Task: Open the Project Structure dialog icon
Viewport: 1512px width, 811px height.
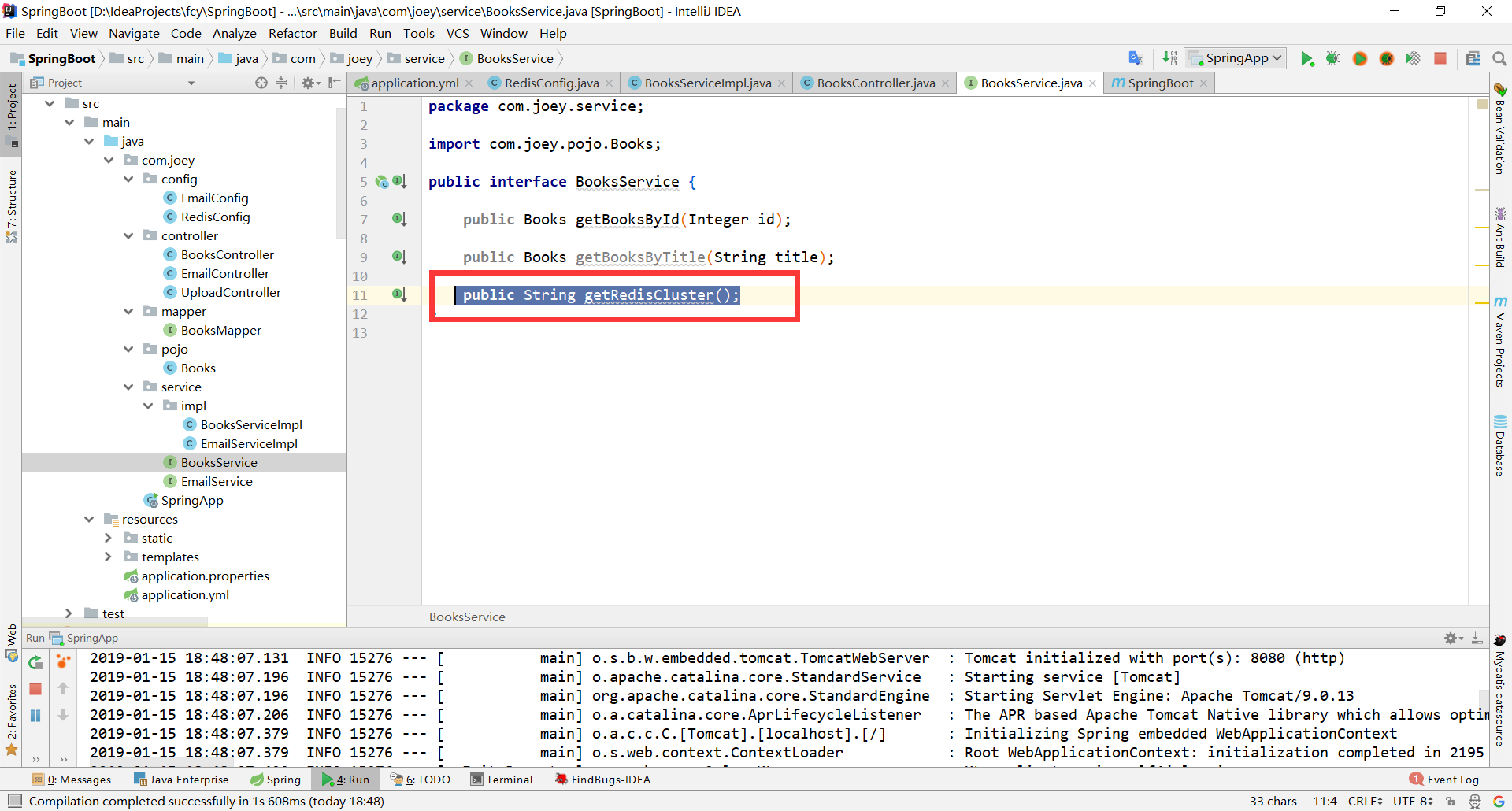Action: click(x=1473, y=58)
